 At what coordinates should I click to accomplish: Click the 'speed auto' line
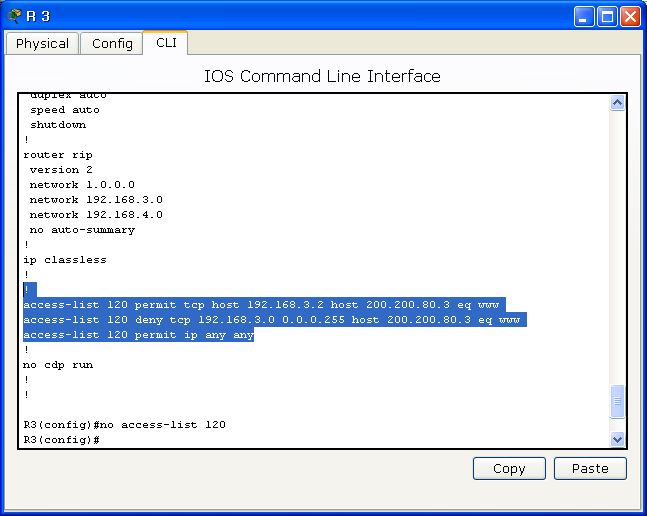pos(65,110)
